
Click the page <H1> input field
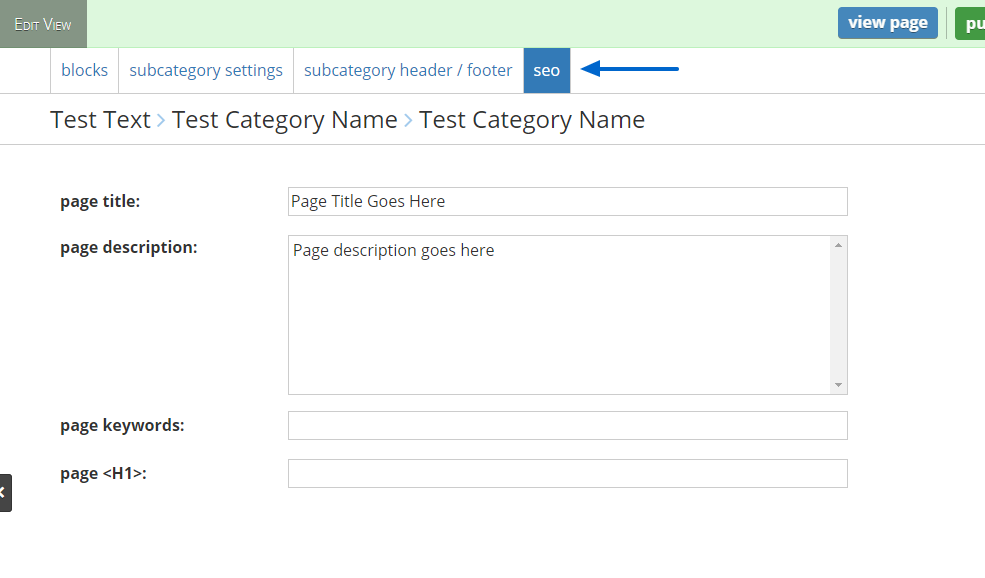pyautogui.click(x=567, y=473)
